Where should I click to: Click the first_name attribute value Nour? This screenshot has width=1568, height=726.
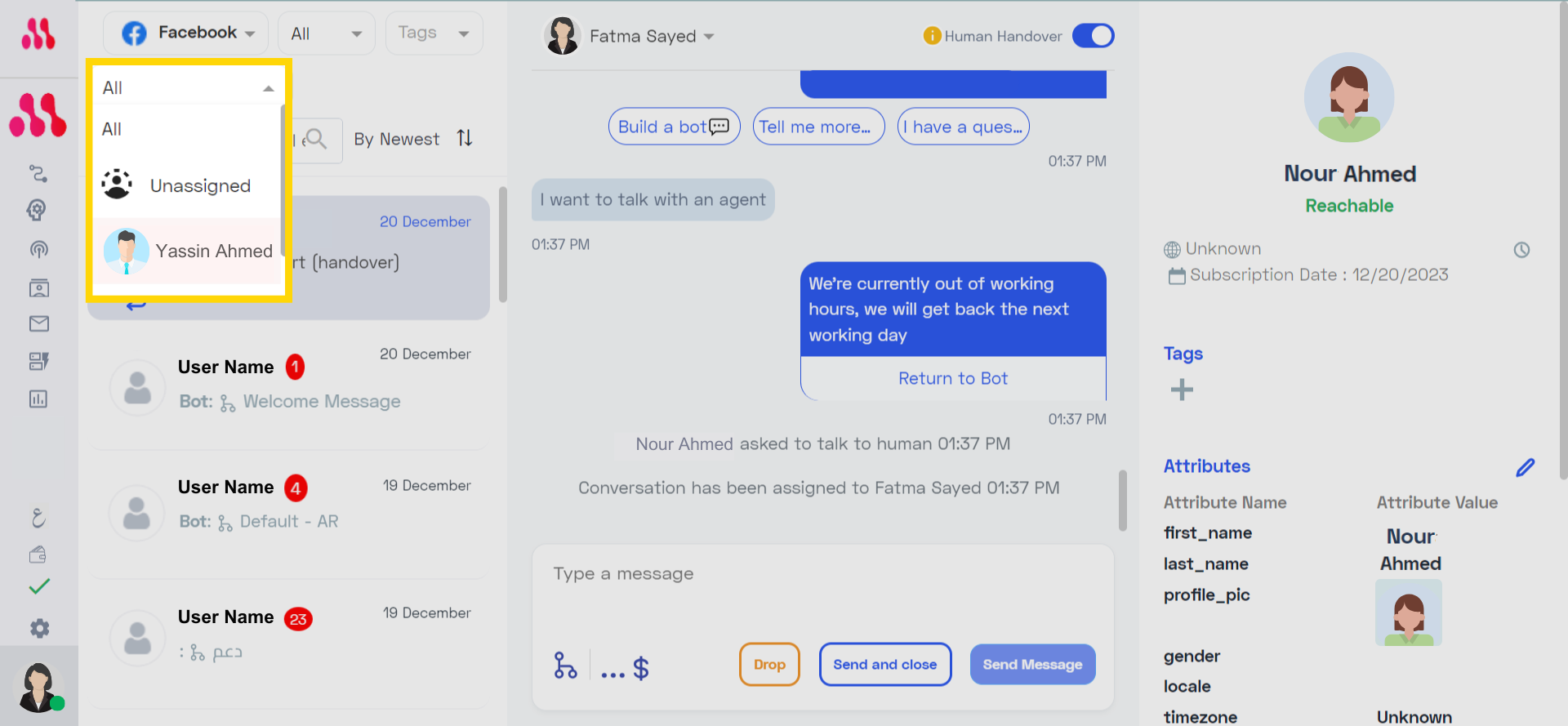click(1410, 537)
